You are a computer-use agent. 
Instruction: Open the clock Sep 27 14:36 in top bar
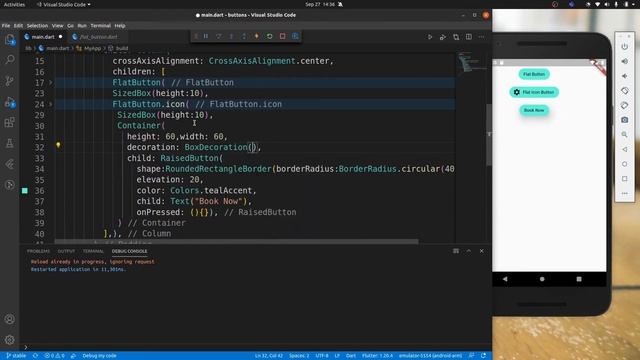click(320, 4)
